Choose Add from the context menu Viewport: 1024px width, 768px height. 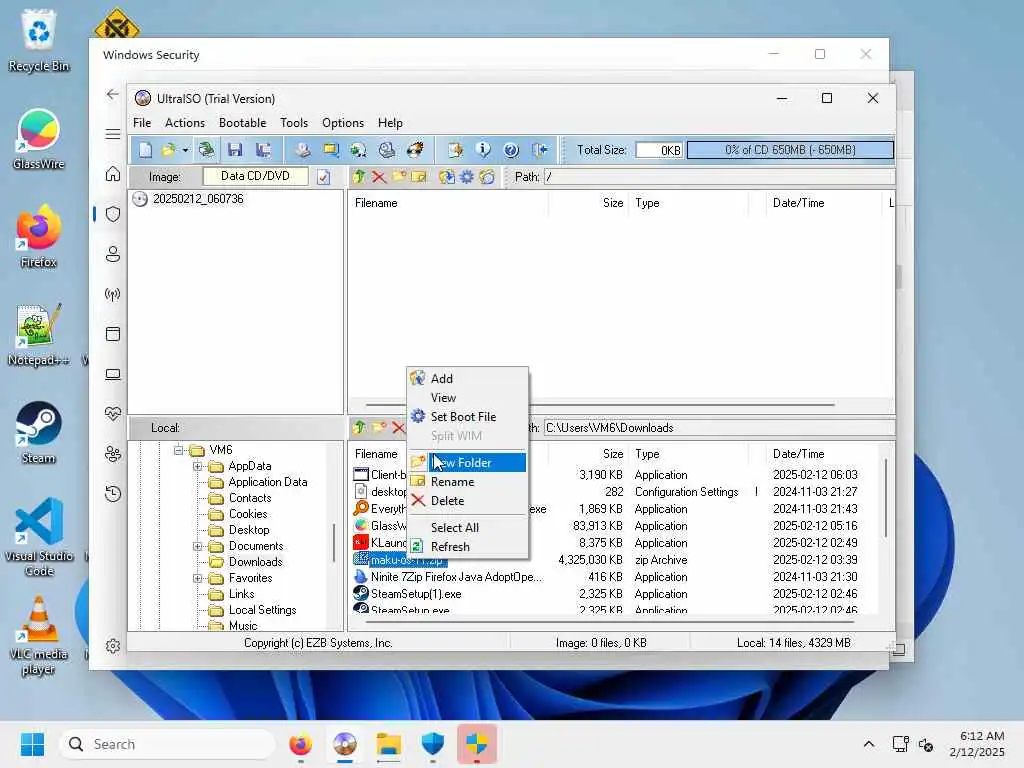[468, 379]
